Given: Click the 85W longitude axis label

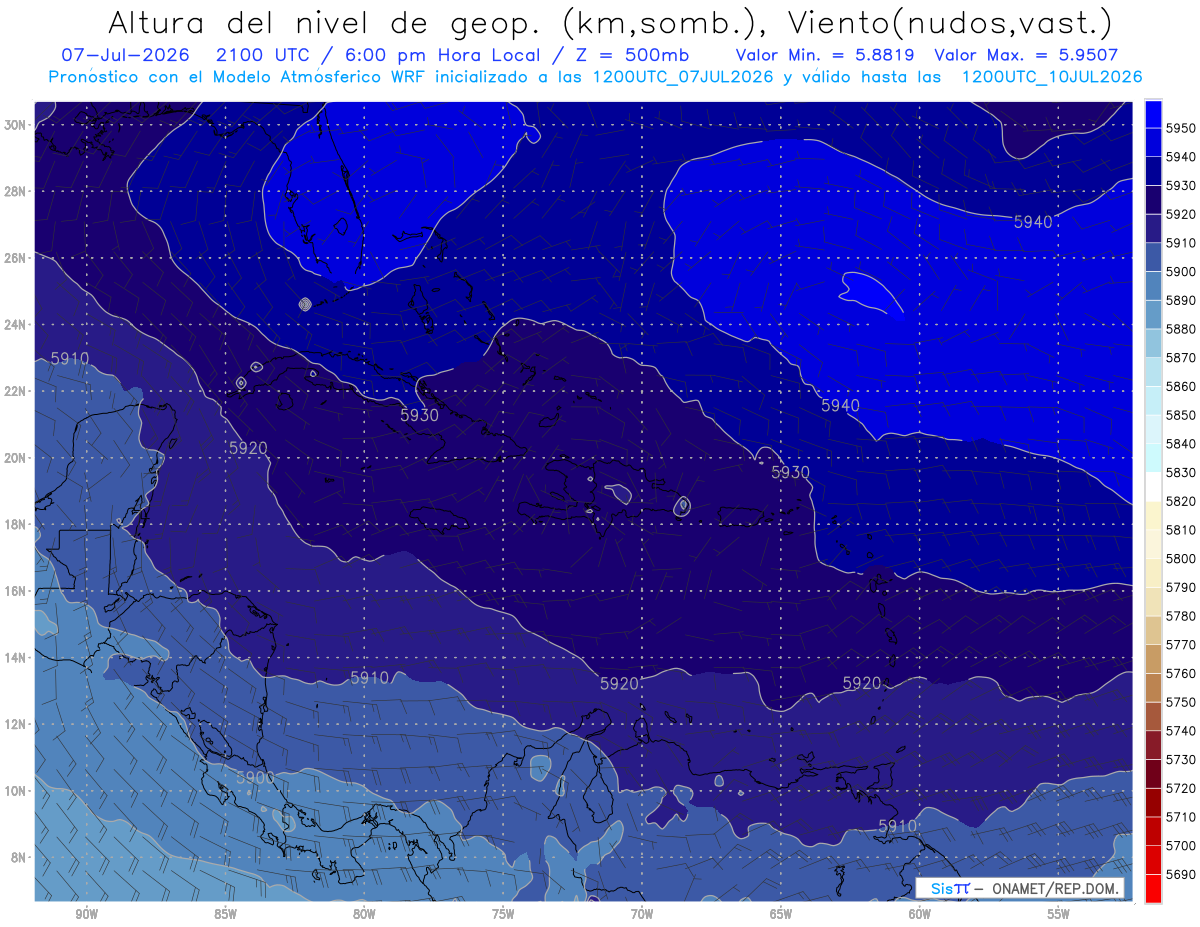Looking at the screenshot, I should pyautogui.click(x=225, y=914).
